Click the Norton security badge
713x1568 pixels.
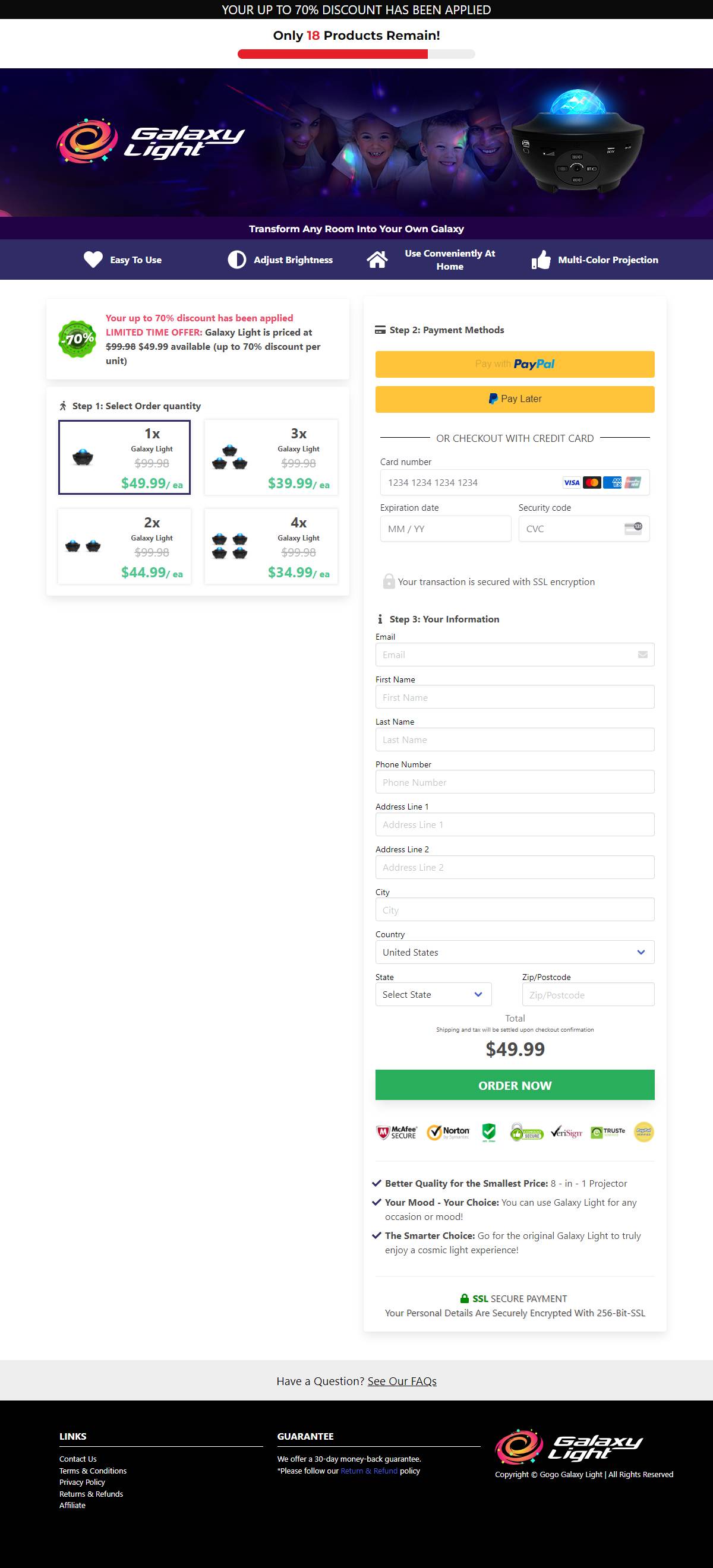[x=449, y=1132]
